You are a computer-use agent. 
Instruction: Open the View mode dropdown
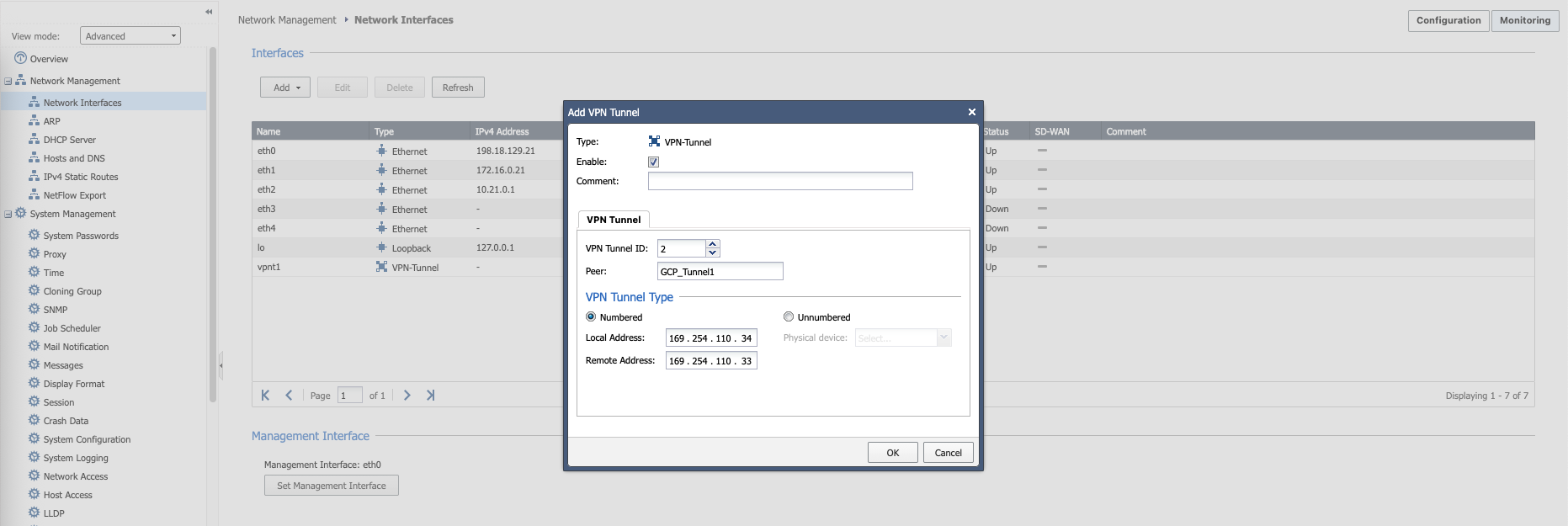point(130,35)
